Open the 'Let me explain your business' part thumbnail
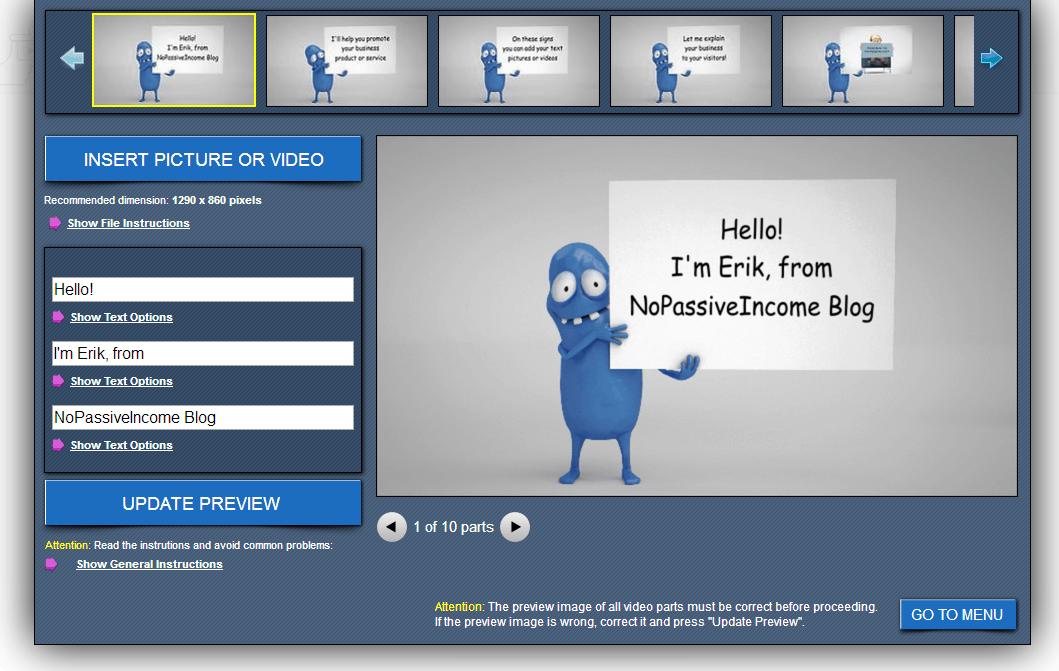 click(x=690, y=60)
